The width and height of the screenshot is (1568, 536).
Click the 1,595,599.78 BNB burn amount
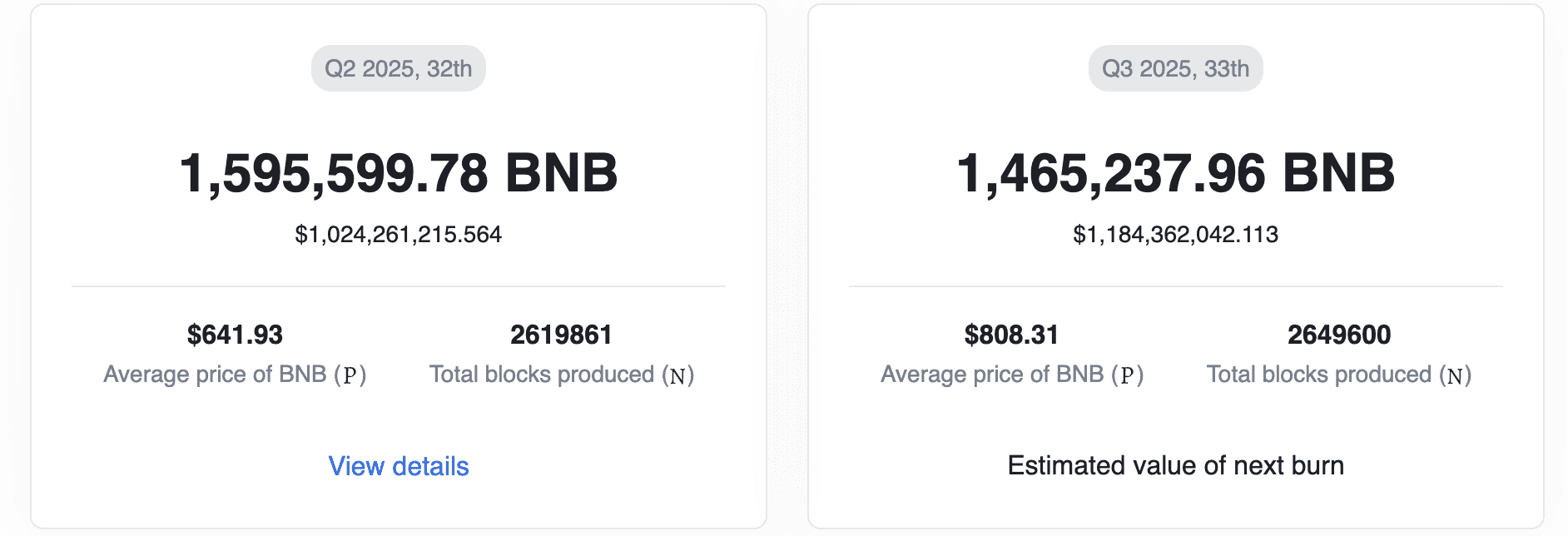point(399,173)
